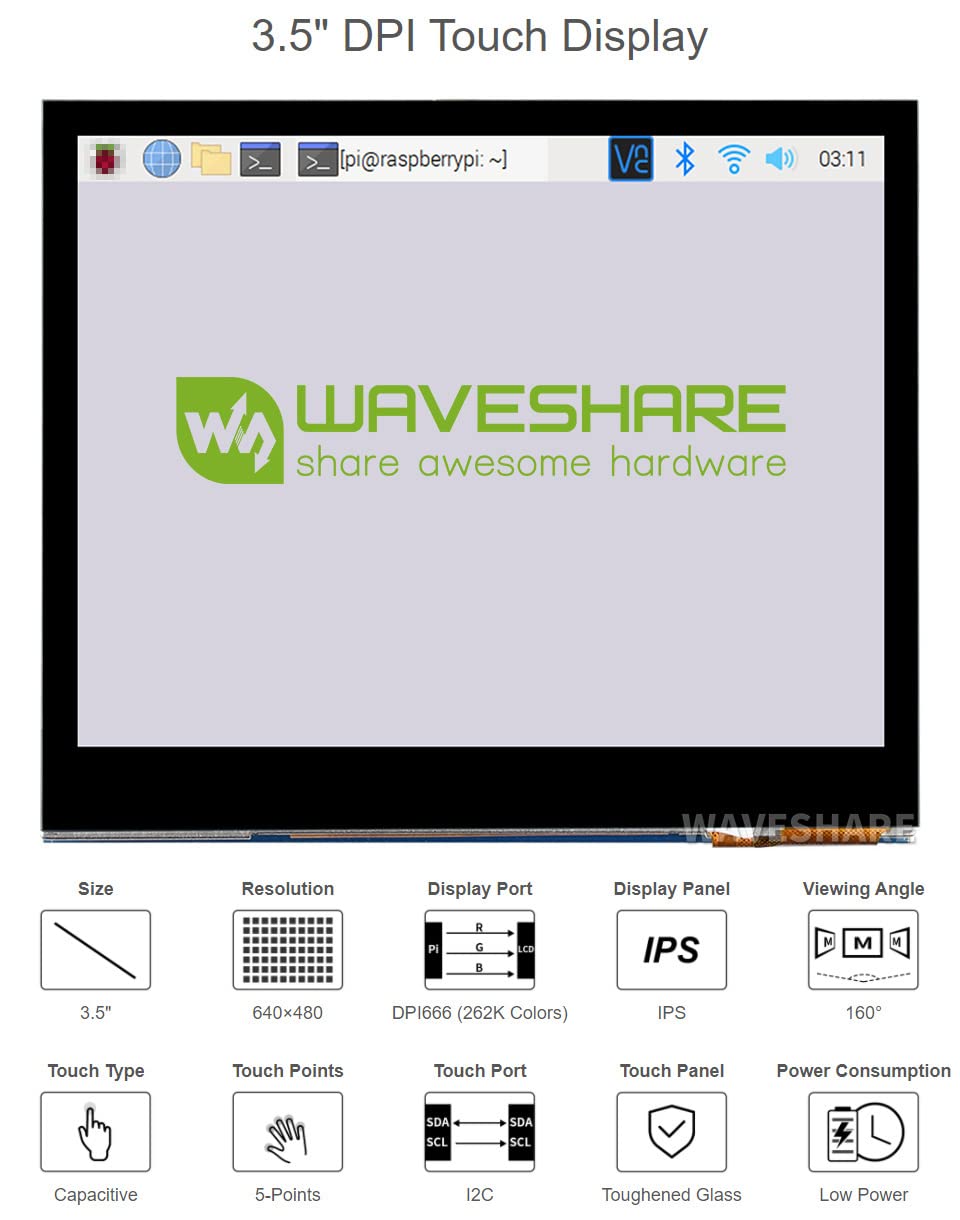Click the WAVESHARE wordmark on the desktop
The height and width of the screenshot is (1220, 960).
point(540,408)
